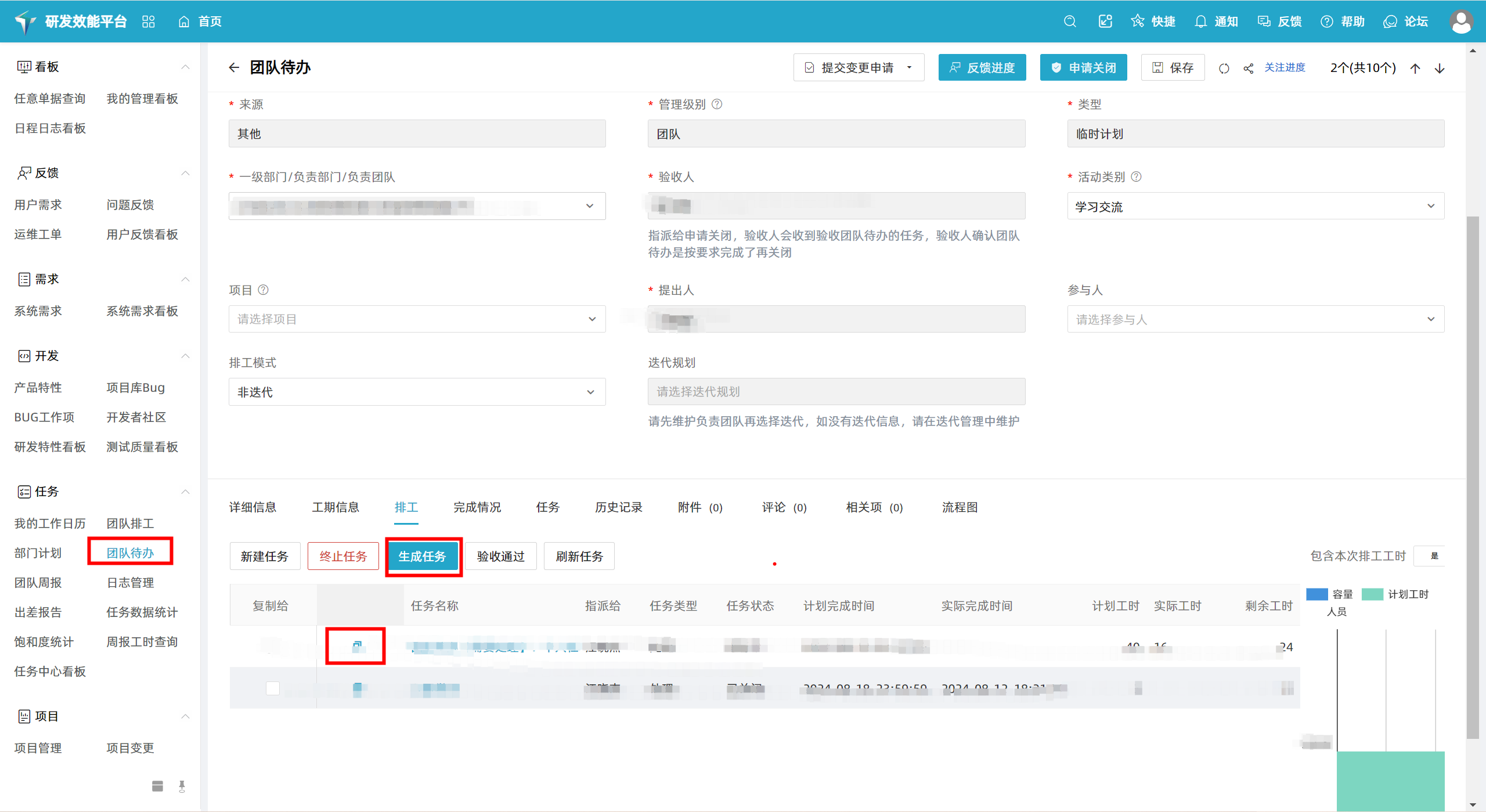This screenshot has width=1486, height=812.
Task: Click the copy icon in first task row
Action: point(357,645)
